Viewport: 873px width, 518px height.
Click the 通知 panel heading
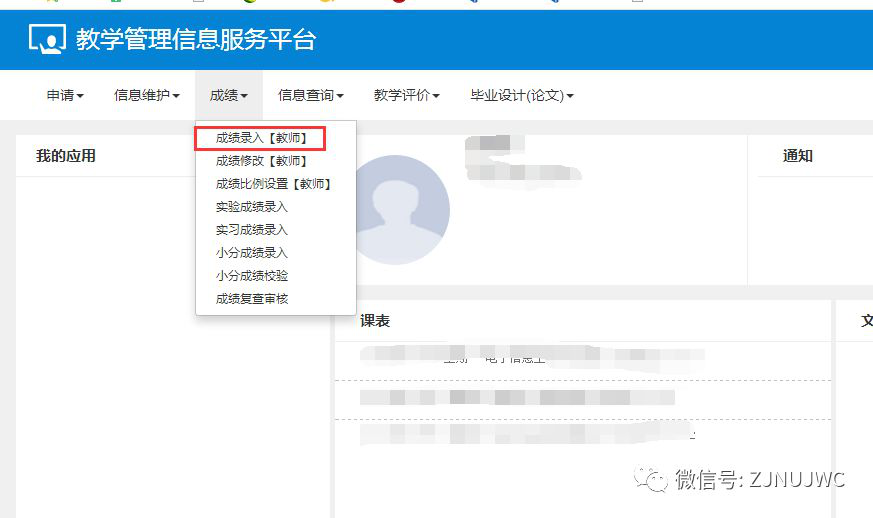pos(797,156)
